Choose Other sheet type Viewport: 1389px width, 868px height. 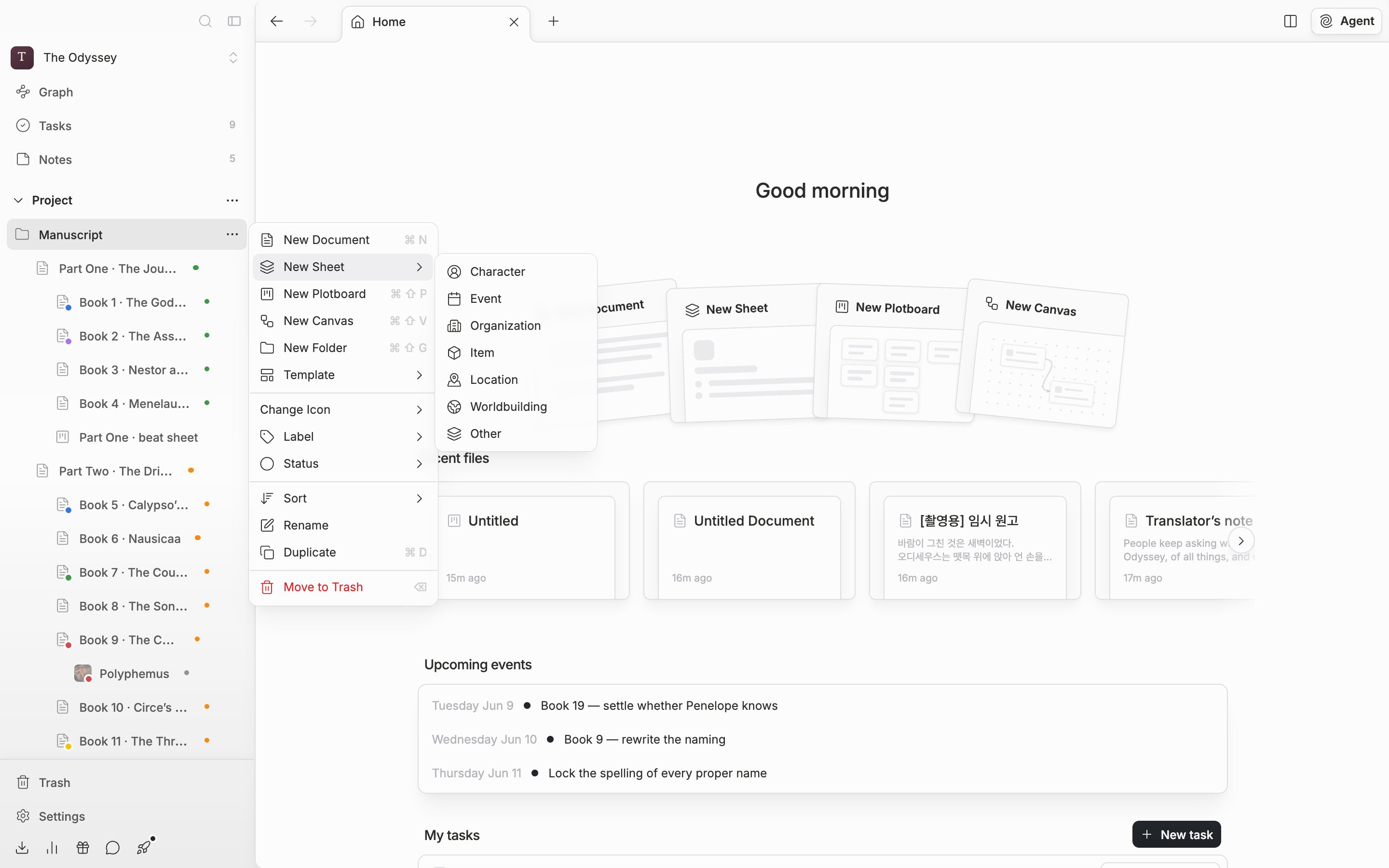(516, 434)
